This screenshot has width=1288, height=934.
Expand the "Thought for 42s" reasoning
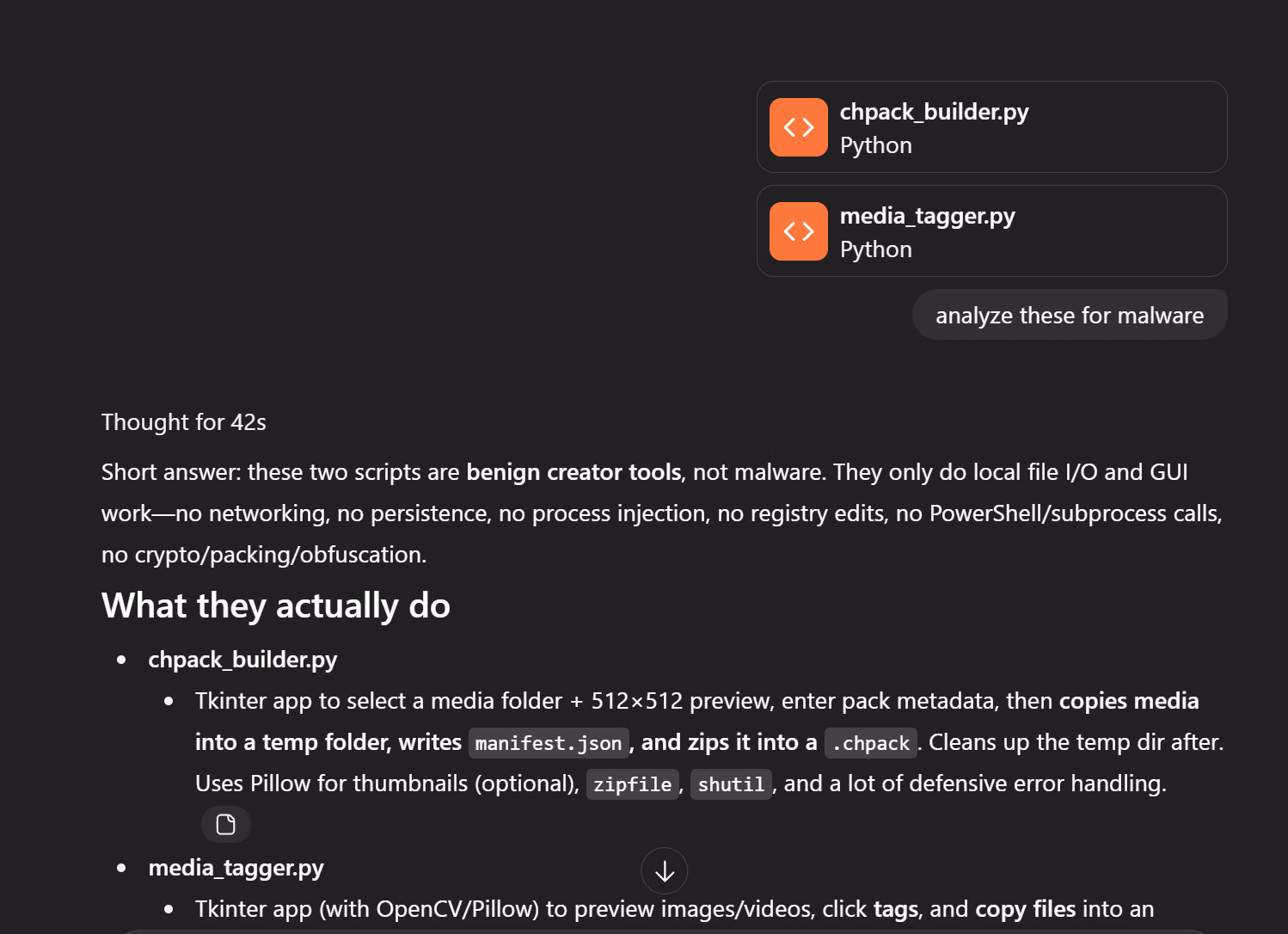(184, 422)
